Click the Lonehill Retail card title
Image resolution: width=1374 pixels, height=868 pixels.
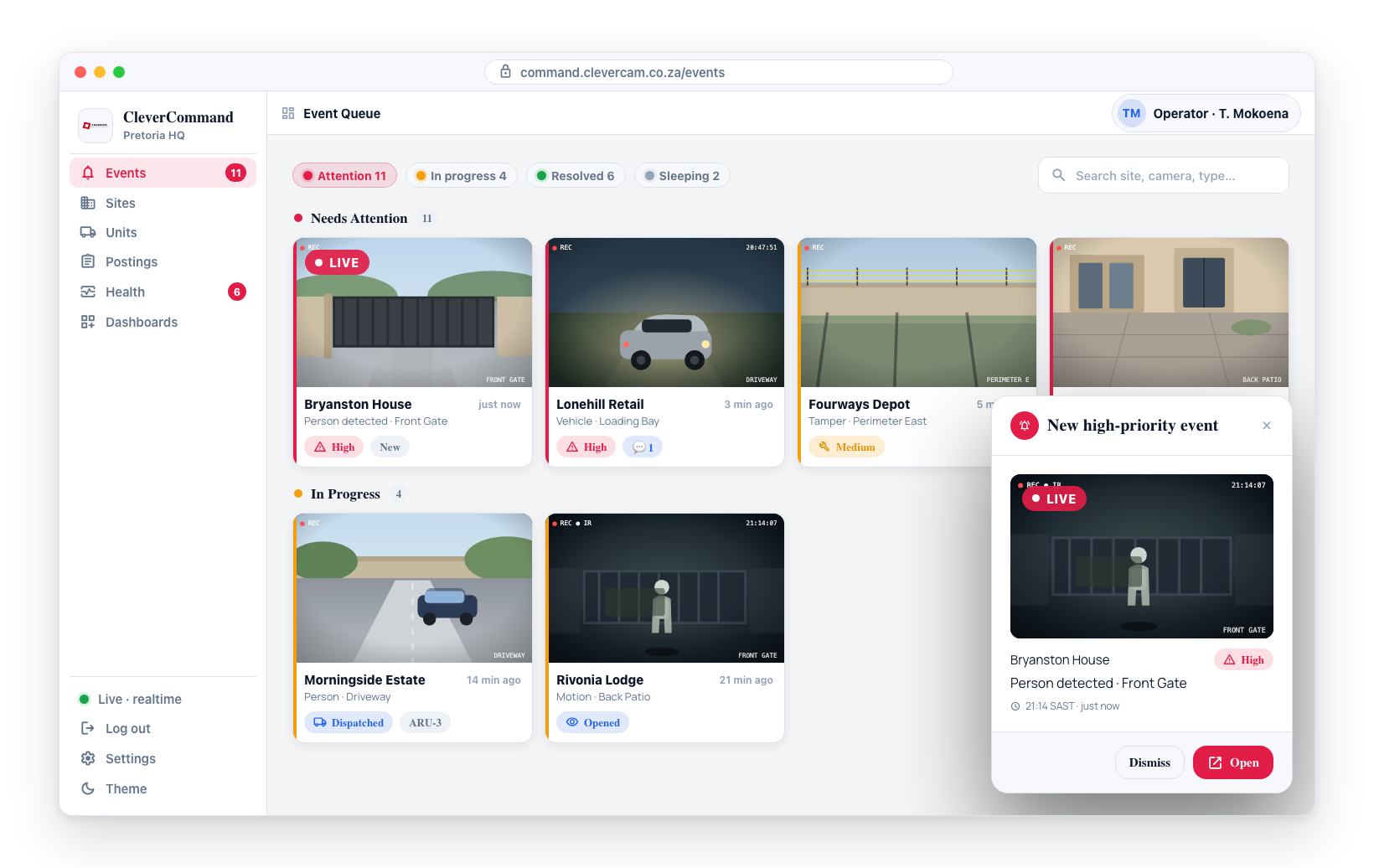[600, 404]
